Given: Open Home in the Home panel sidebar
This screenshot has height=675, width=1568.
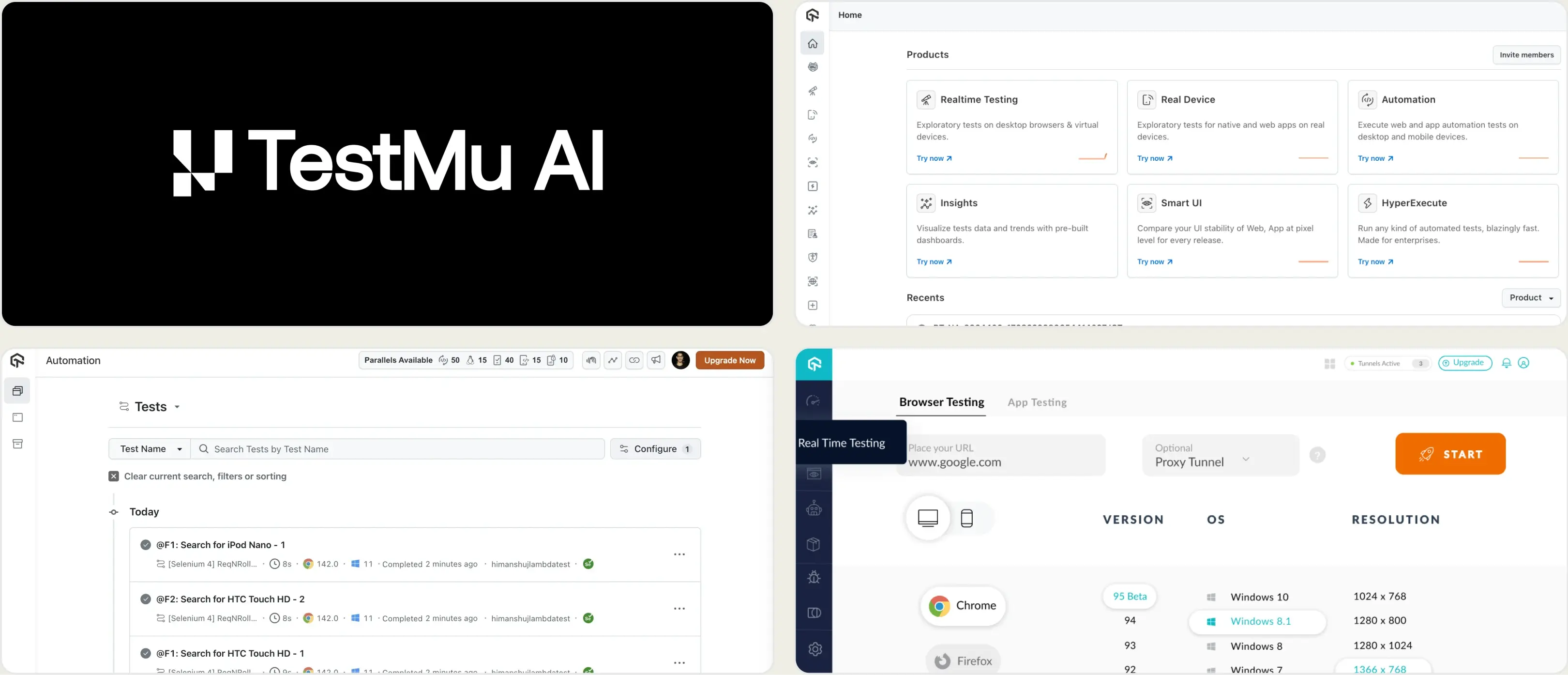Looking at the screenshot, I should coord(813,43).
